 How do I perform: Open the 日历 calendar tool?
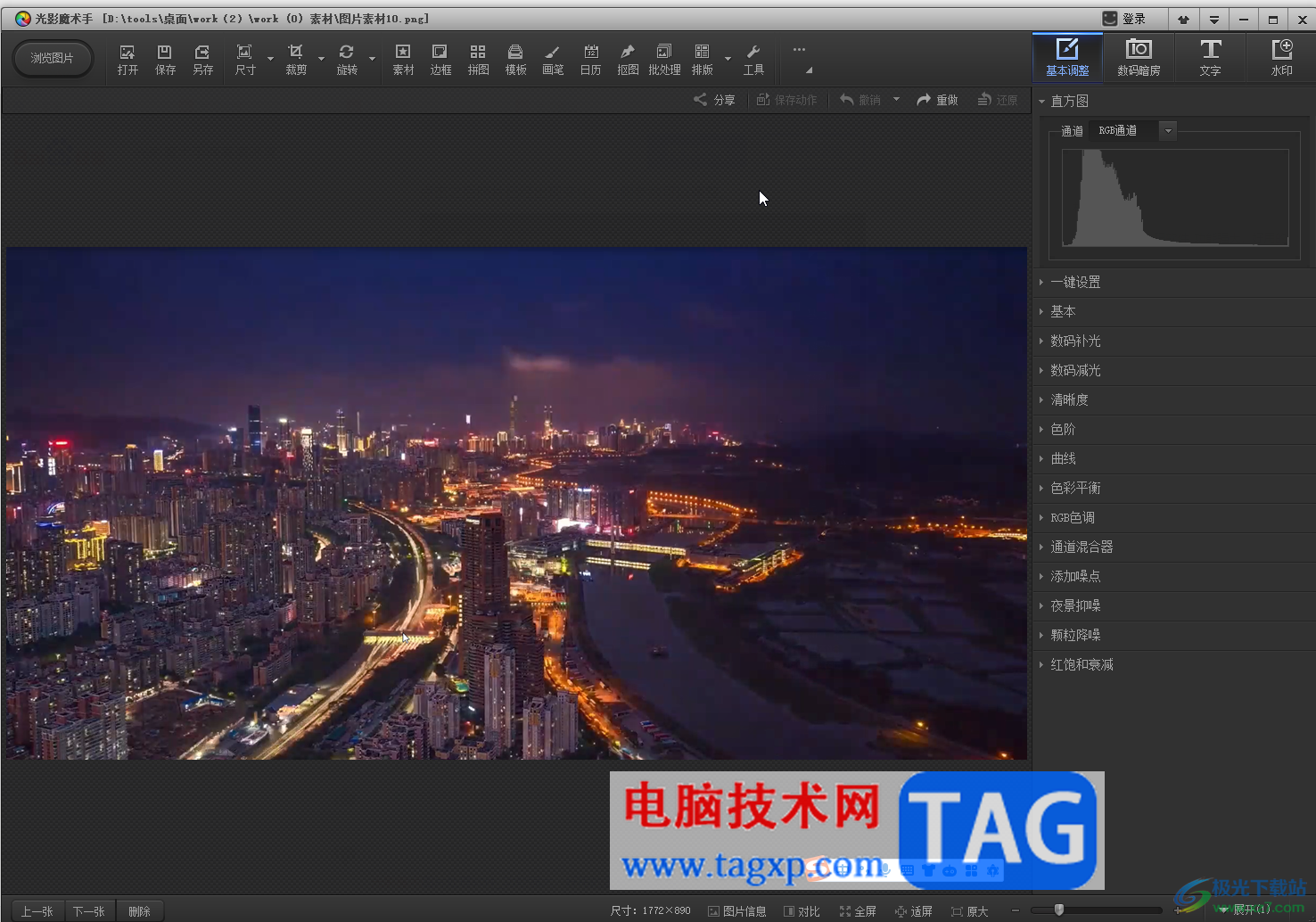(590, 59)
